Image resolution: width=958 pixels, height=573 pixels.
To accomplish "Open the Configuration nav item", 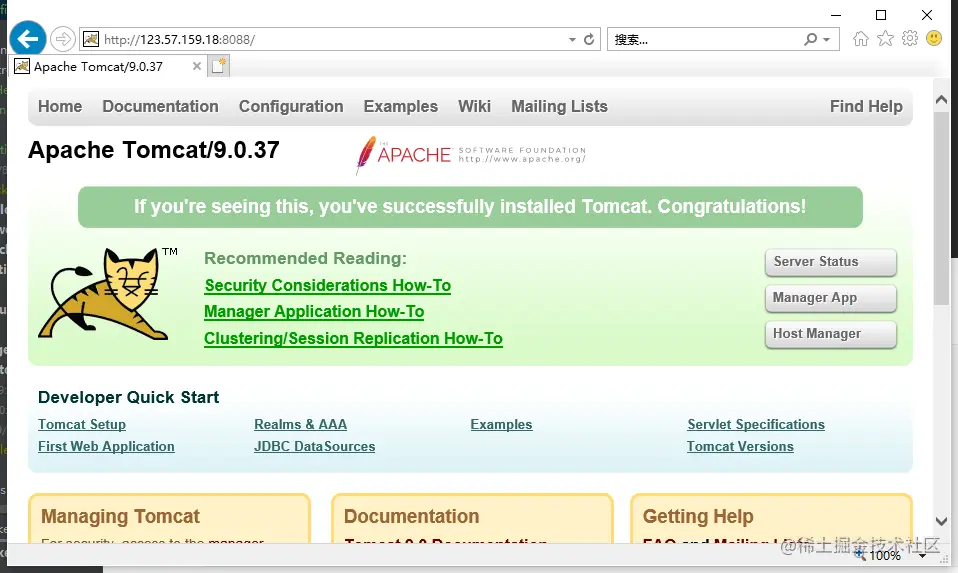I will click(291, 106).
